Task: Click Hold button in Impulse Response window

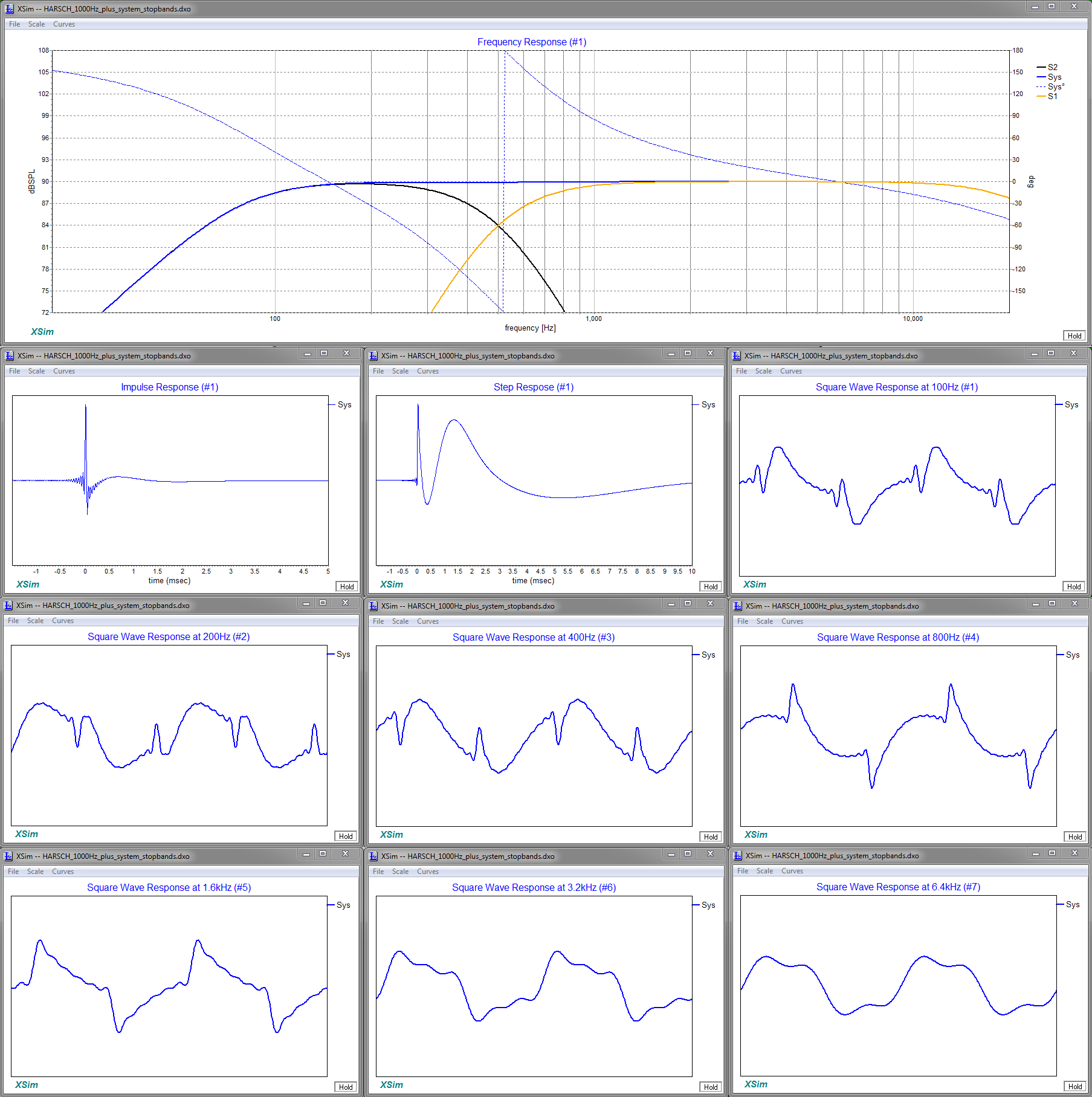Action: pyautogui.click(x=347, y=586)
